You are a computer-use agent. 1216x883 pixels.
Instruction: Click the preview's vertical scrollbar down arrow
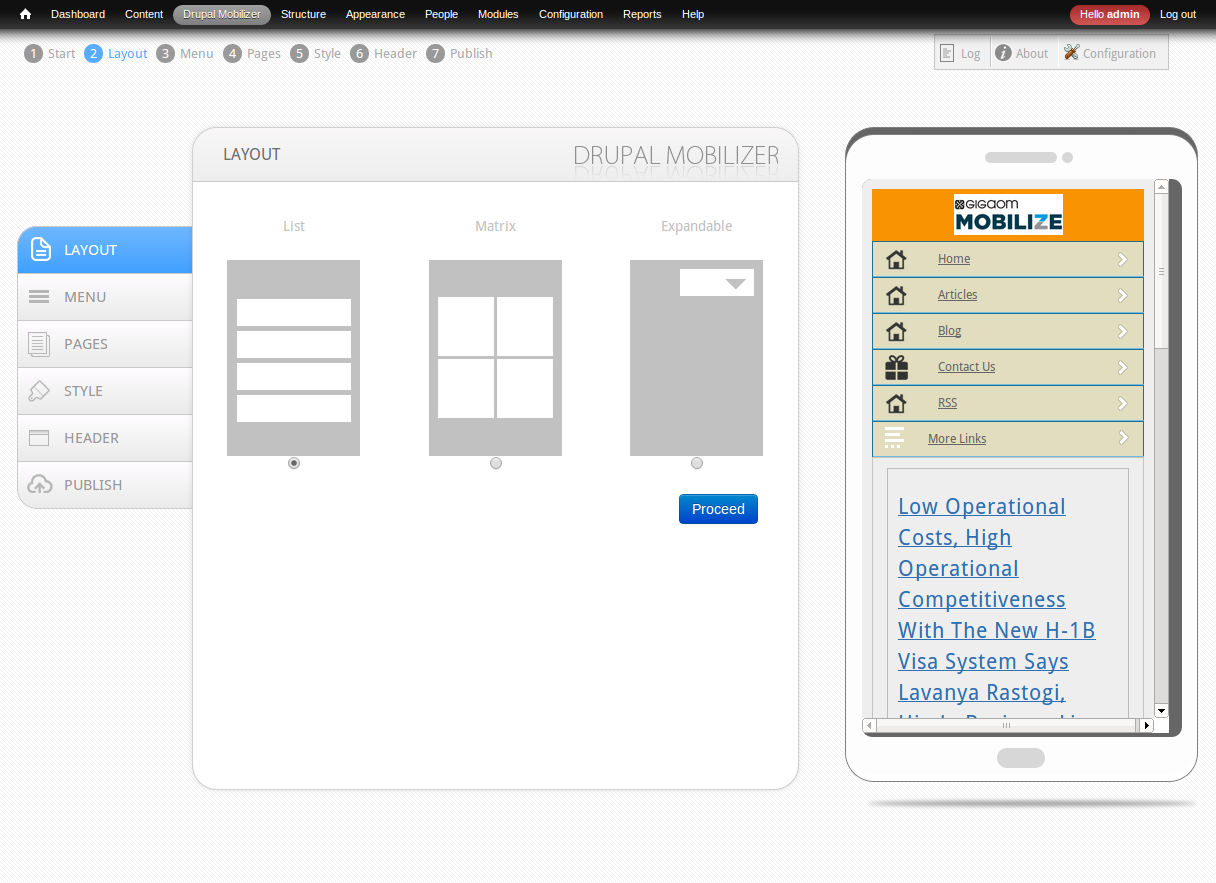click(1161, 710)
